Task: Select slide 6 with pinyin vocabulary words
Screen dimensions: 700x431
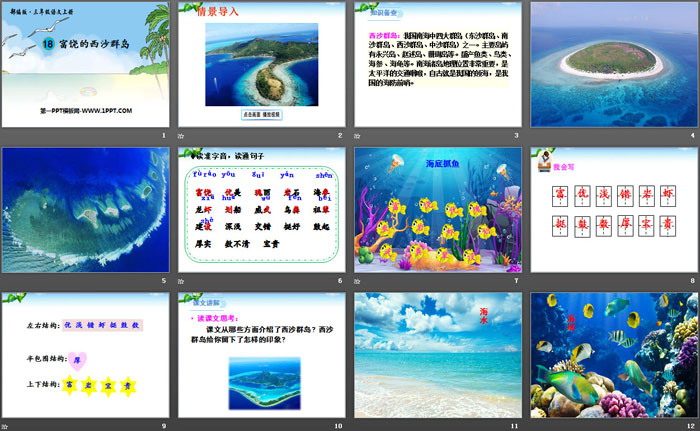Action: coord(262,210)
